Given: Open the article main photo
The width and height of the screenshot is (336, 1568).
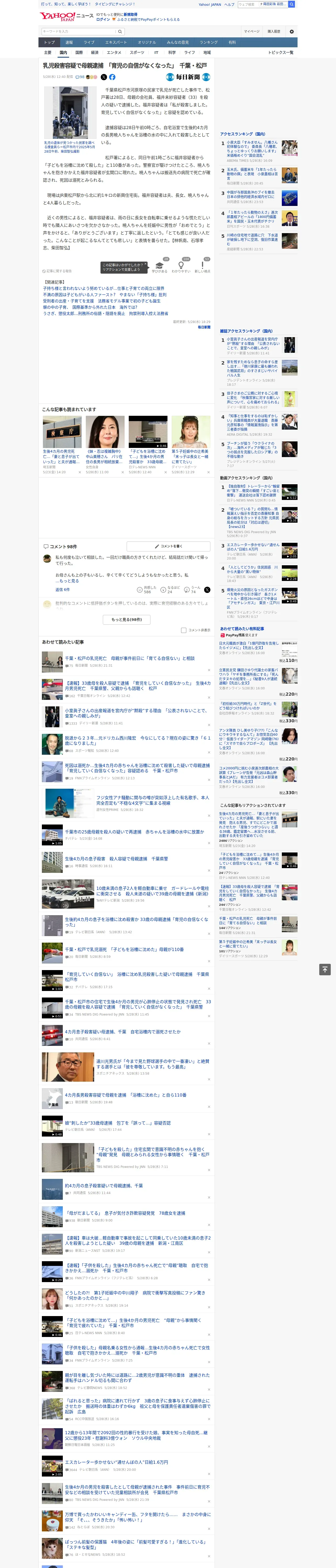Looking at the screenshot, I should coord(70,113).
